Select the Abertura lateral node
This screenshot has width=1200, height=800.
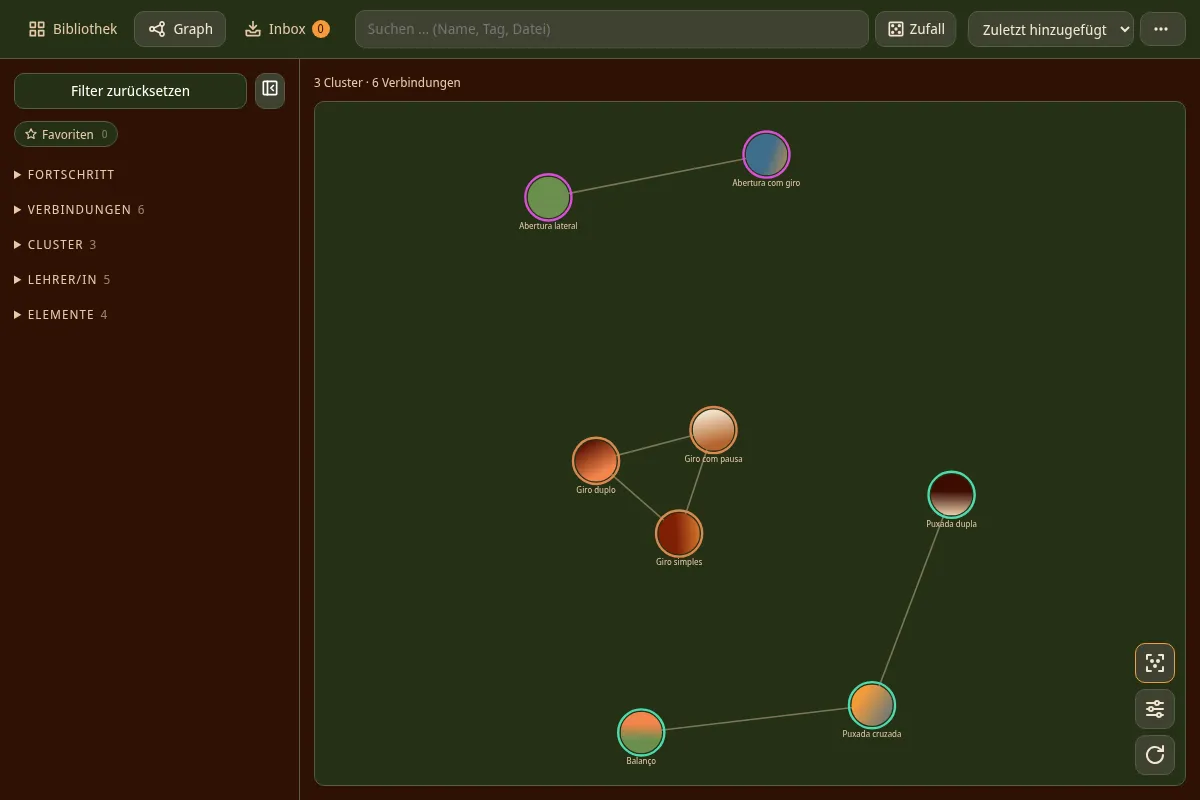coord(548,197)
